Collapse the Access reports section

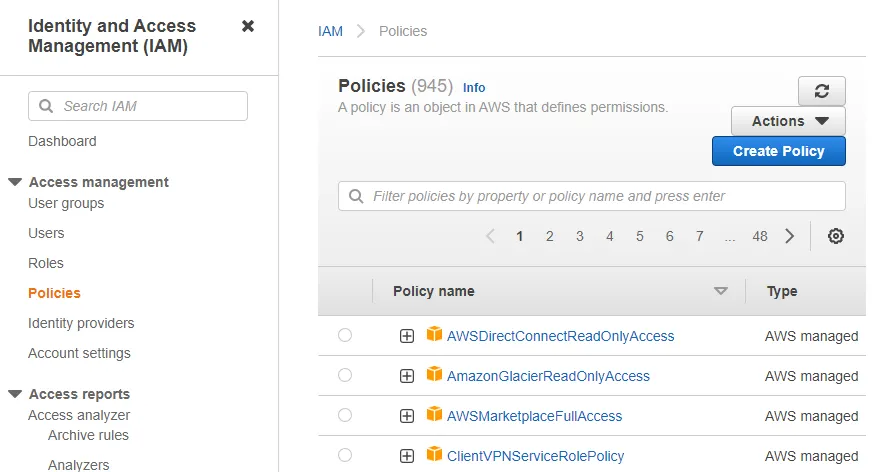pyautogui.click(x=15, y=394)
